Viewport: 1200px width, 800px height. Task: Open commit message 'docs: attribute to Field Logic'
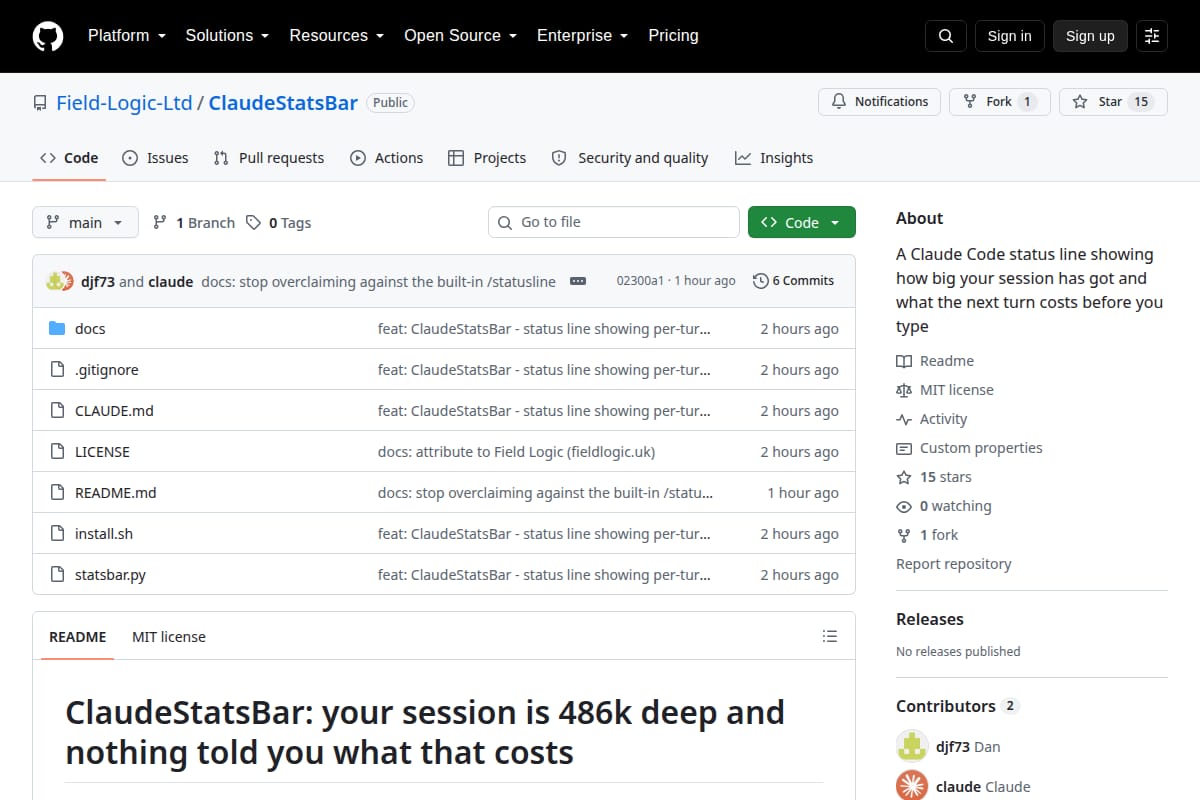coord(516,452)
